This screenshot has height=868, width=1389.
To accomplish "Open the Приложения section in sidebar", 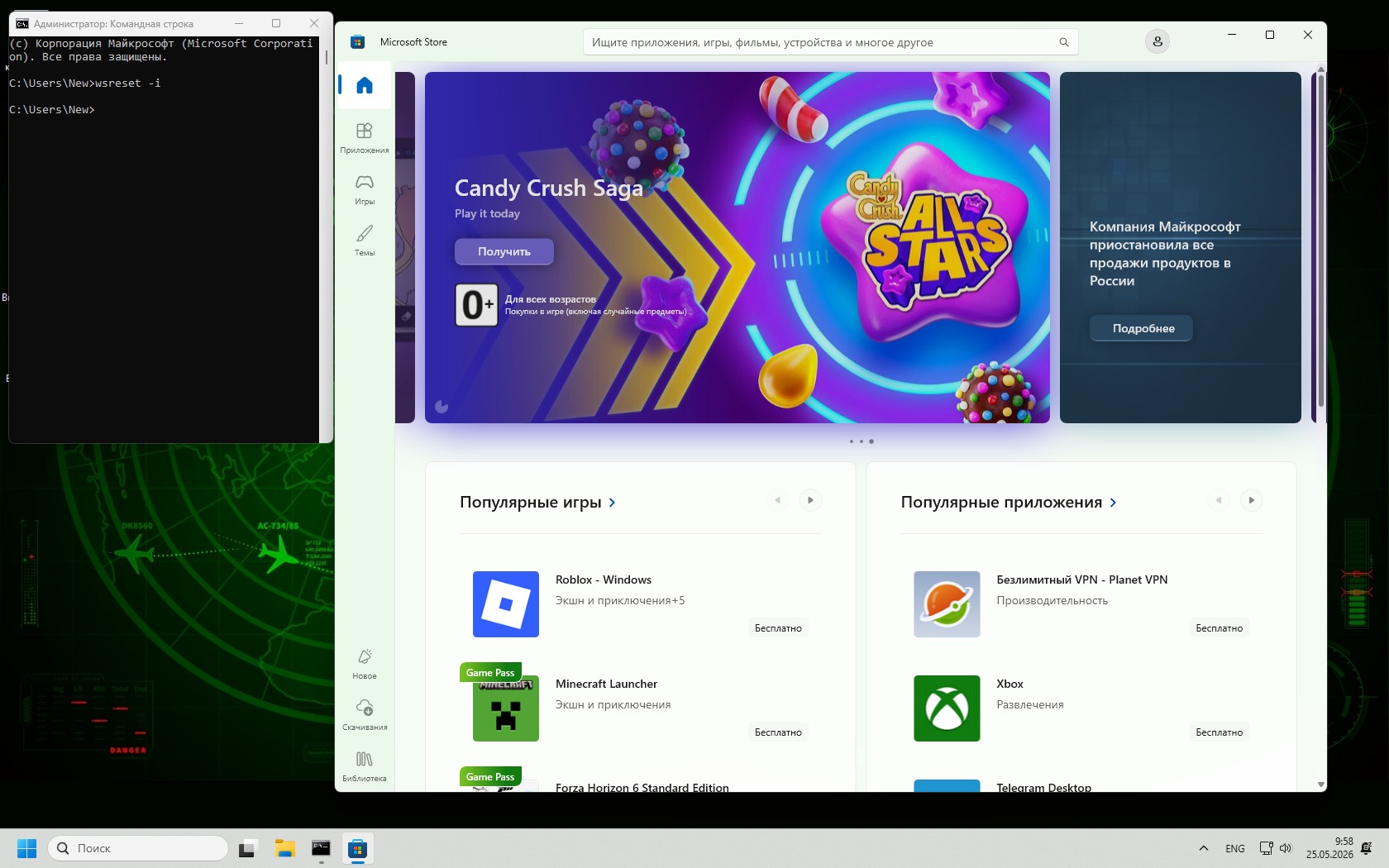I will point(365,138).
